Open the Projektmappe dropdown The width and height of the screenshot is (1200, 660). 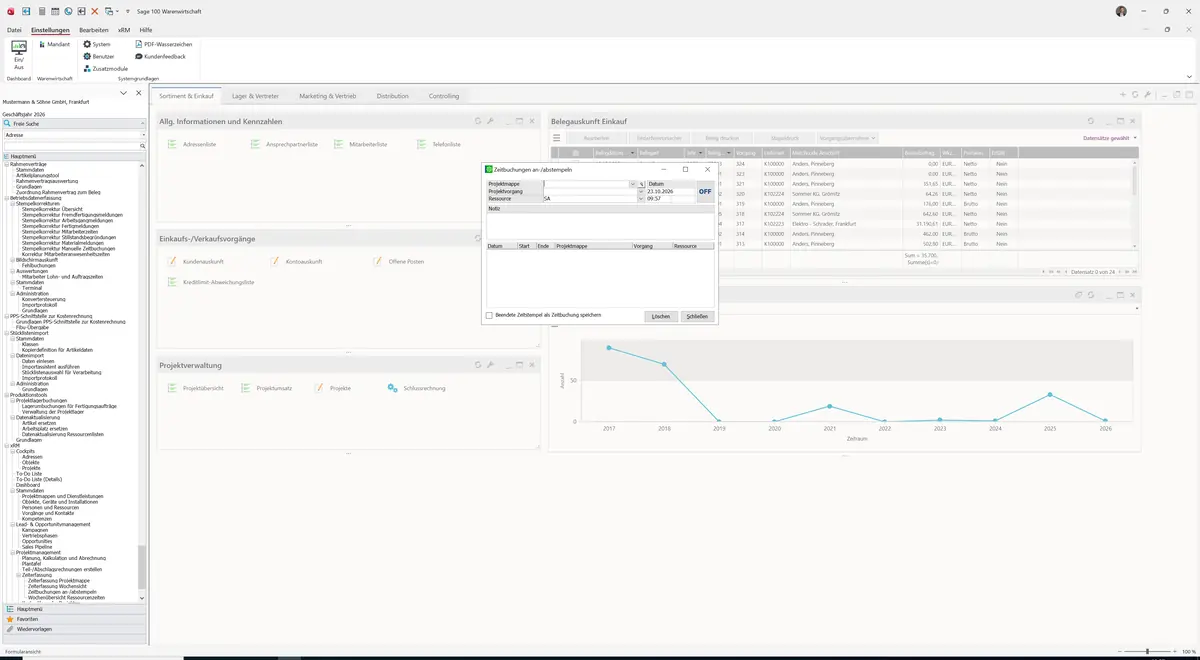pyautogui.click(x=633, y=184)
